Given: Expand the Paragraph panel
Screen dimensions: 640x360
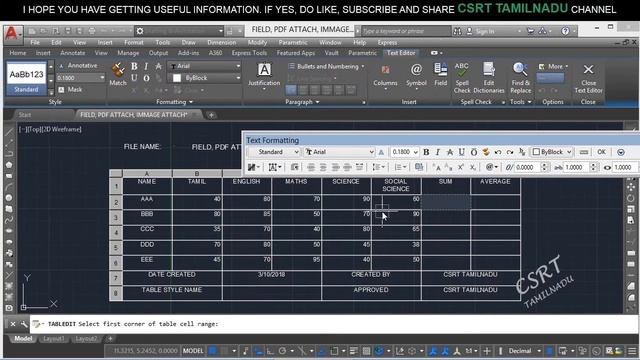Looking at the screenshot, I should point(302,102).
